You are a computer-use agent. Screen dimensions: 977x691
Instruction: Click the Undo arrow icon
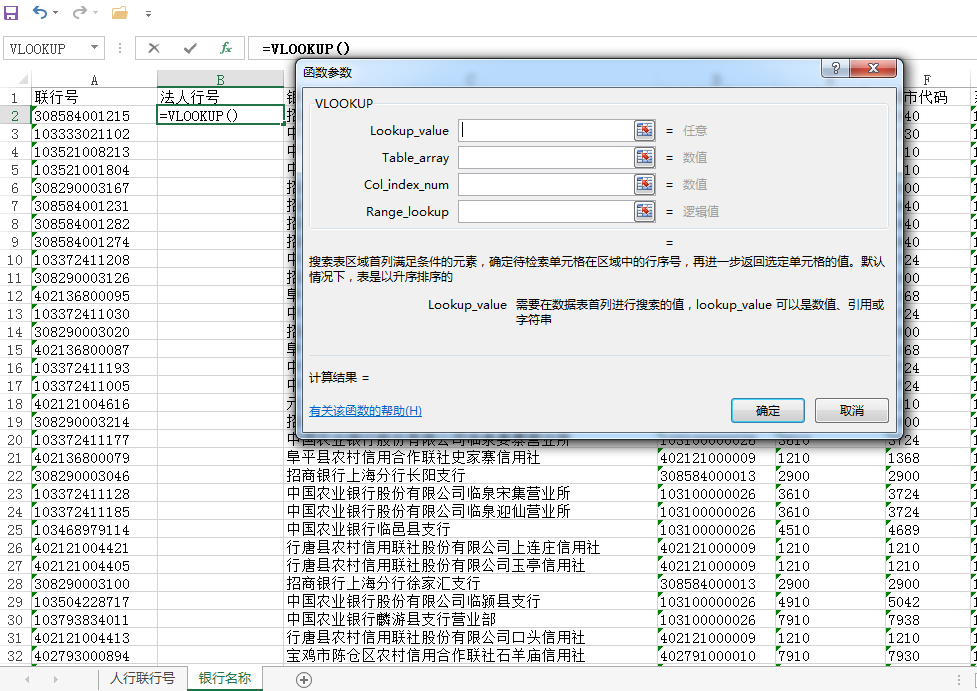point(39,13)
